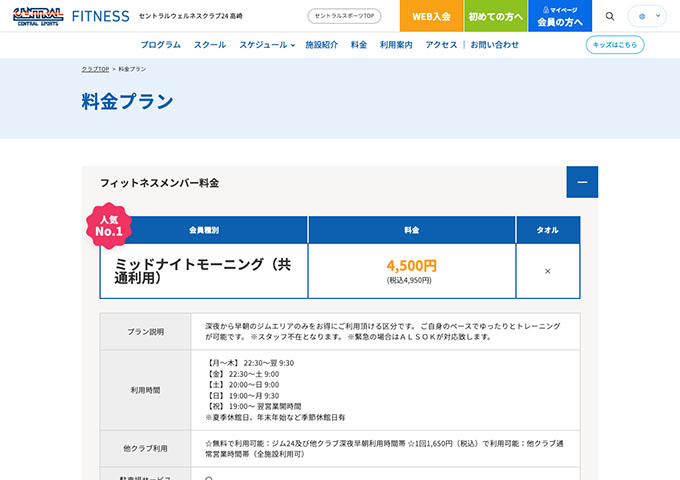680x480 pixels.
Task: Open the 初めての方へ page
Action: 495,16
